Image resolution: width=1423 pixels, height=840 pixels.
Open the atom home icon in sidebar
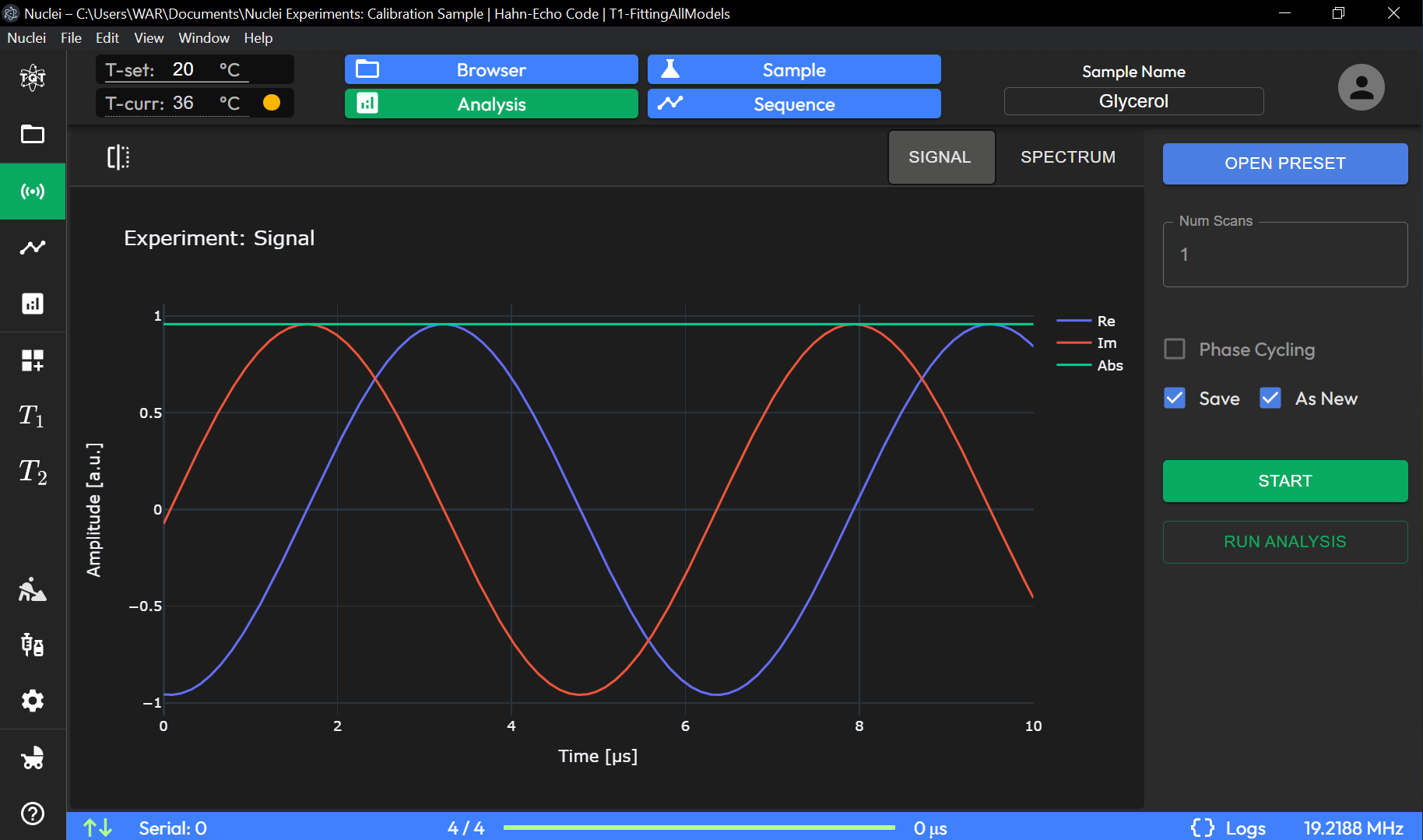(33, 77)
